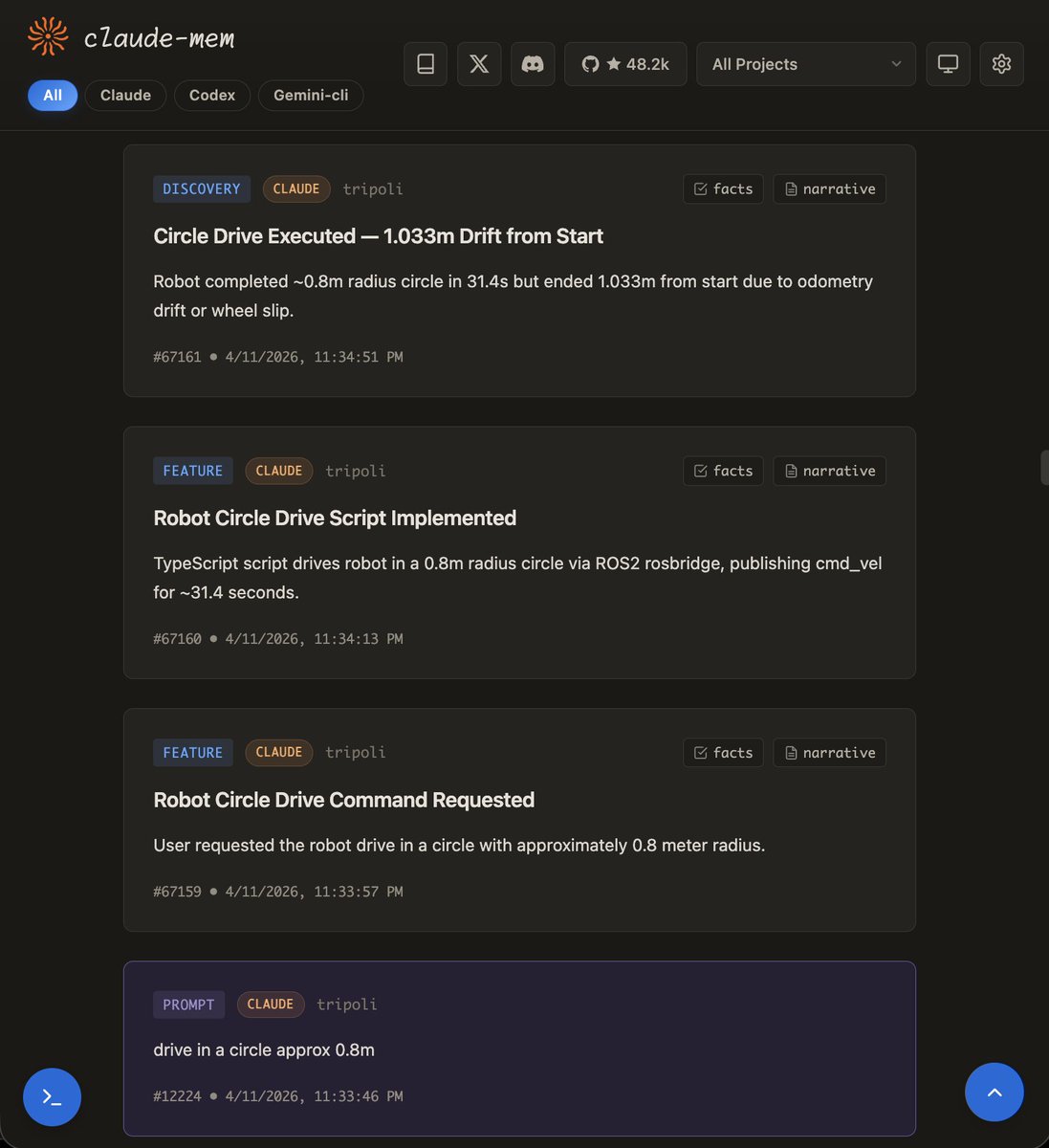This screenshot has width=1049, height=1148.
Task: Toggle narrative on Circle Drive Command Requested card
Action: click(829, 753)
